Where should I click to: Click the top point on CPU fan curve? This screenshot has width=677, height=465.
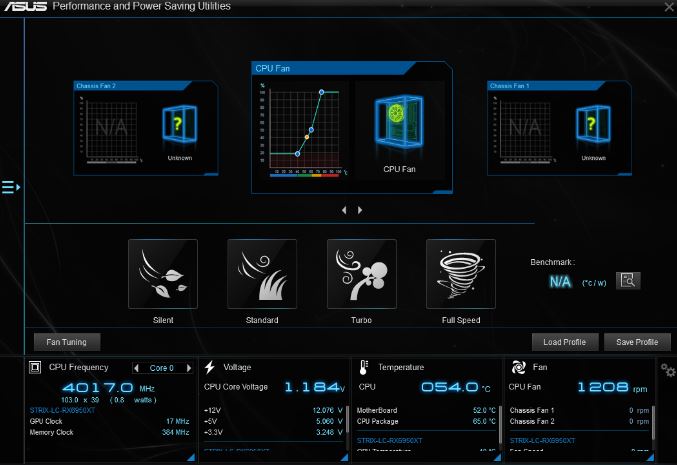click(321, 92)
